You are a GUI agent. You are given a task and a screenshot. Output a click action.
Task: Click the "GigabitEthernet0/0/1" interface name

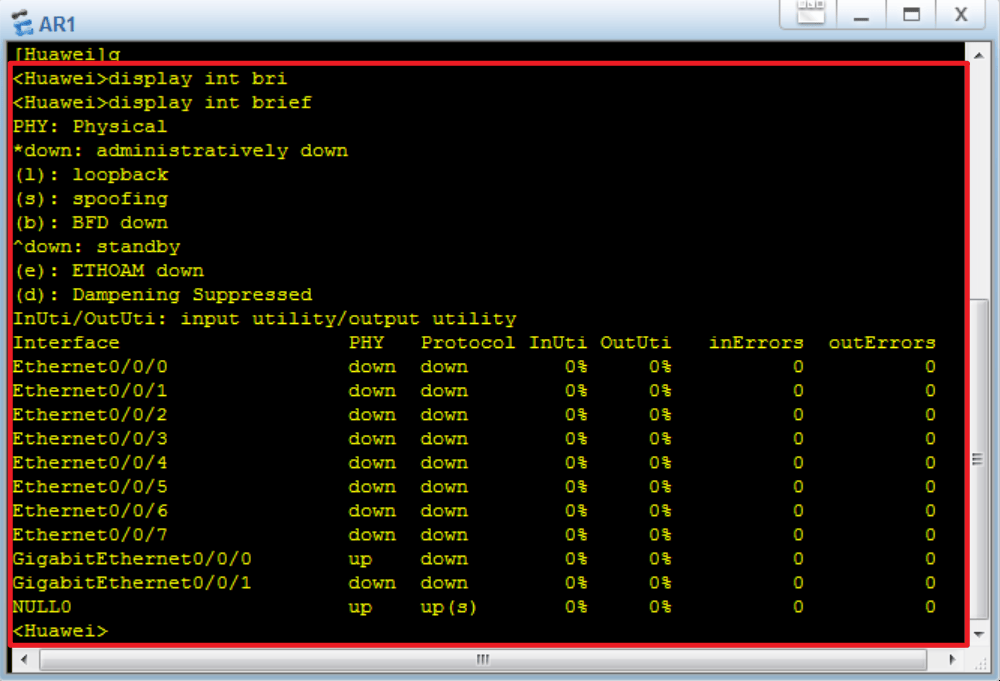click(132, 583)
